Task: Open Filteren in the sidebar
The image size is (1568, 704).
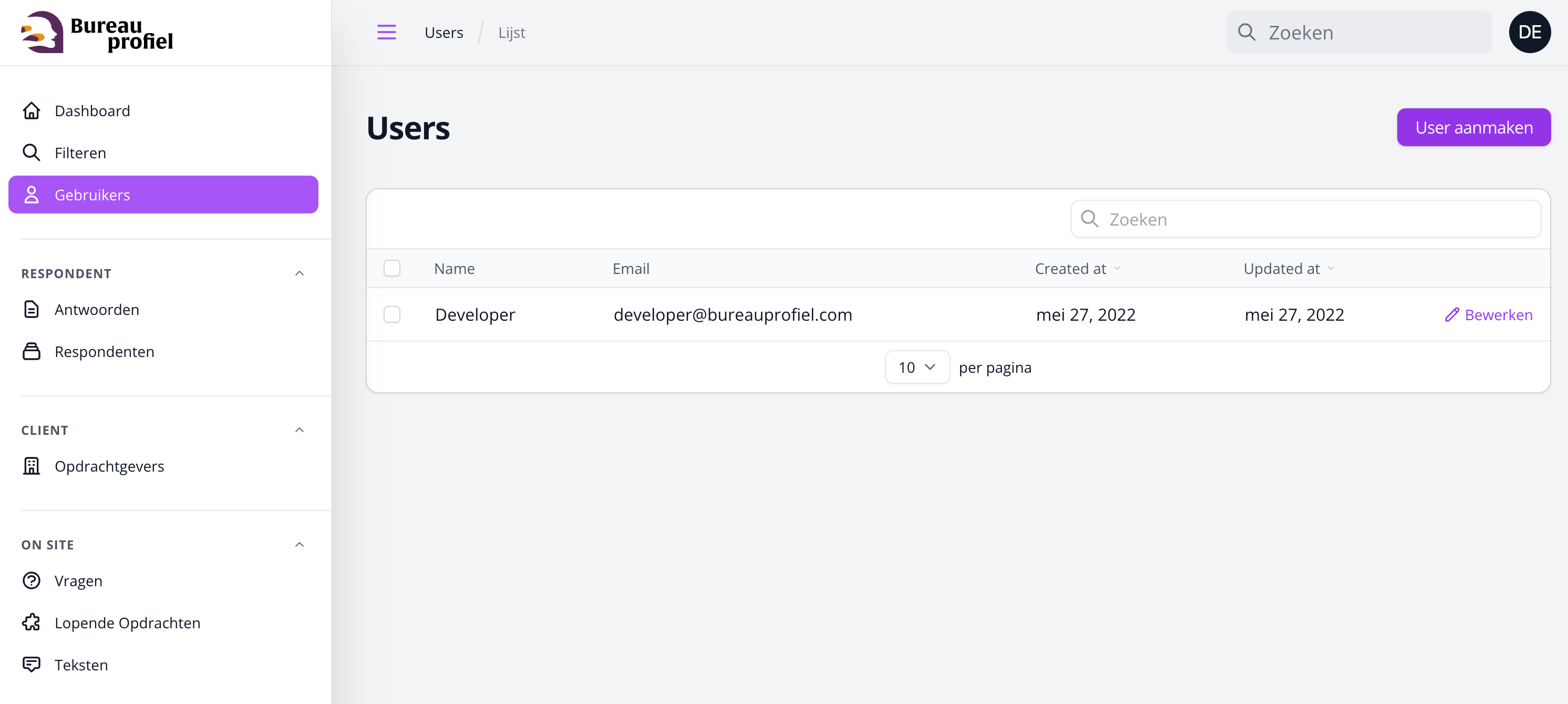Action: [163, 153]
